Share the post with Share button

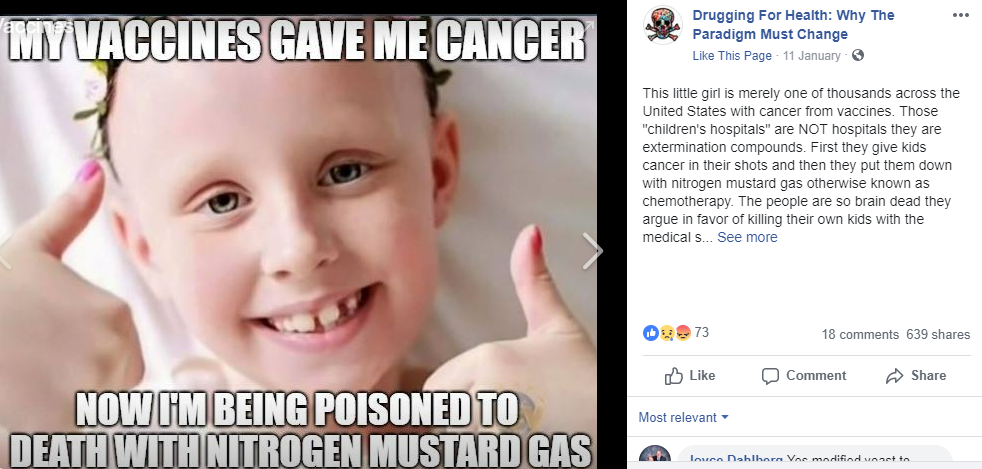click(916, 376)
